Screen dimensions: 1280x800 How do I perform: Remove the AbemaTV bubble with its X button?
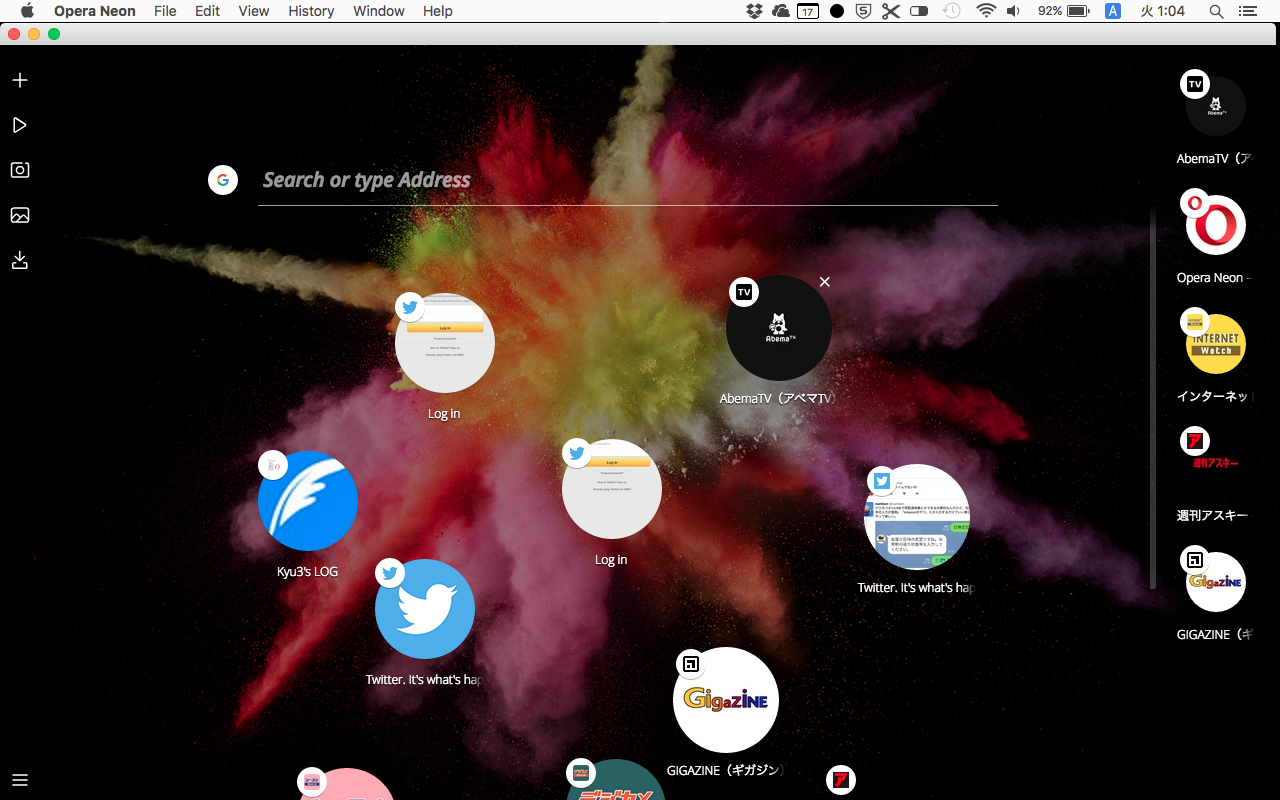tap(825, 282)
